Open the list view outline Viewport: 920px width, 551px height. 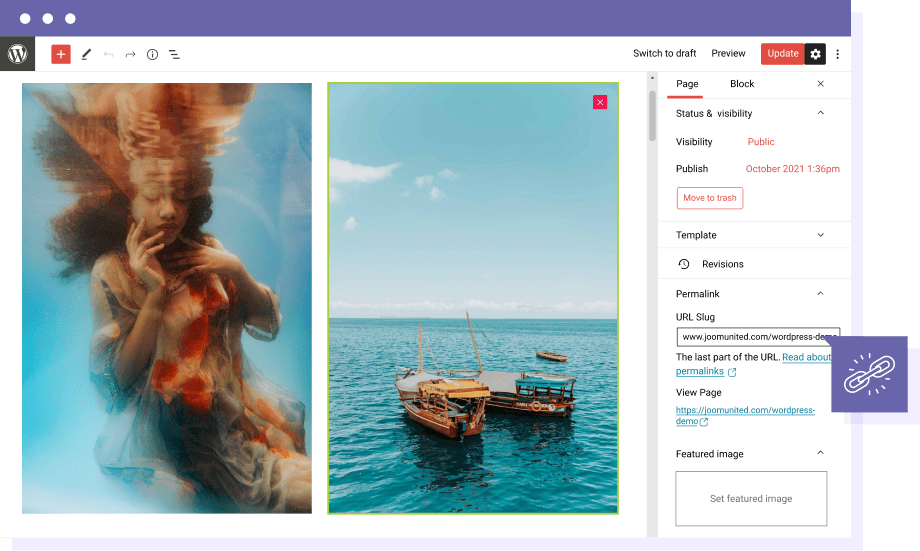pyautogui.click(x=174, y=54)
